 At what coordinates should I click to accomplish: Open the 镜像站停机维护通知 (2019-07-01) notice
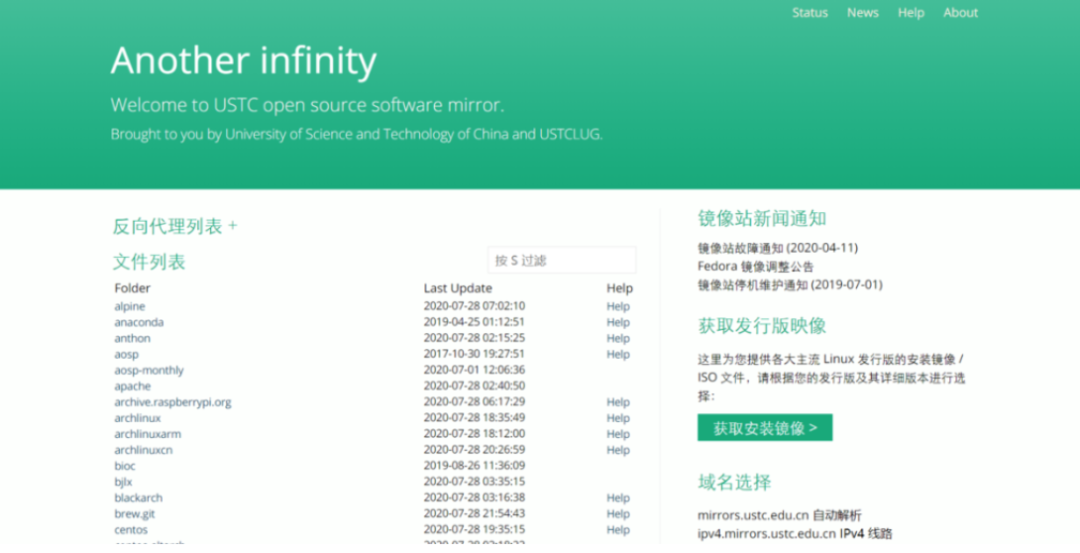(x=790, y=284)
